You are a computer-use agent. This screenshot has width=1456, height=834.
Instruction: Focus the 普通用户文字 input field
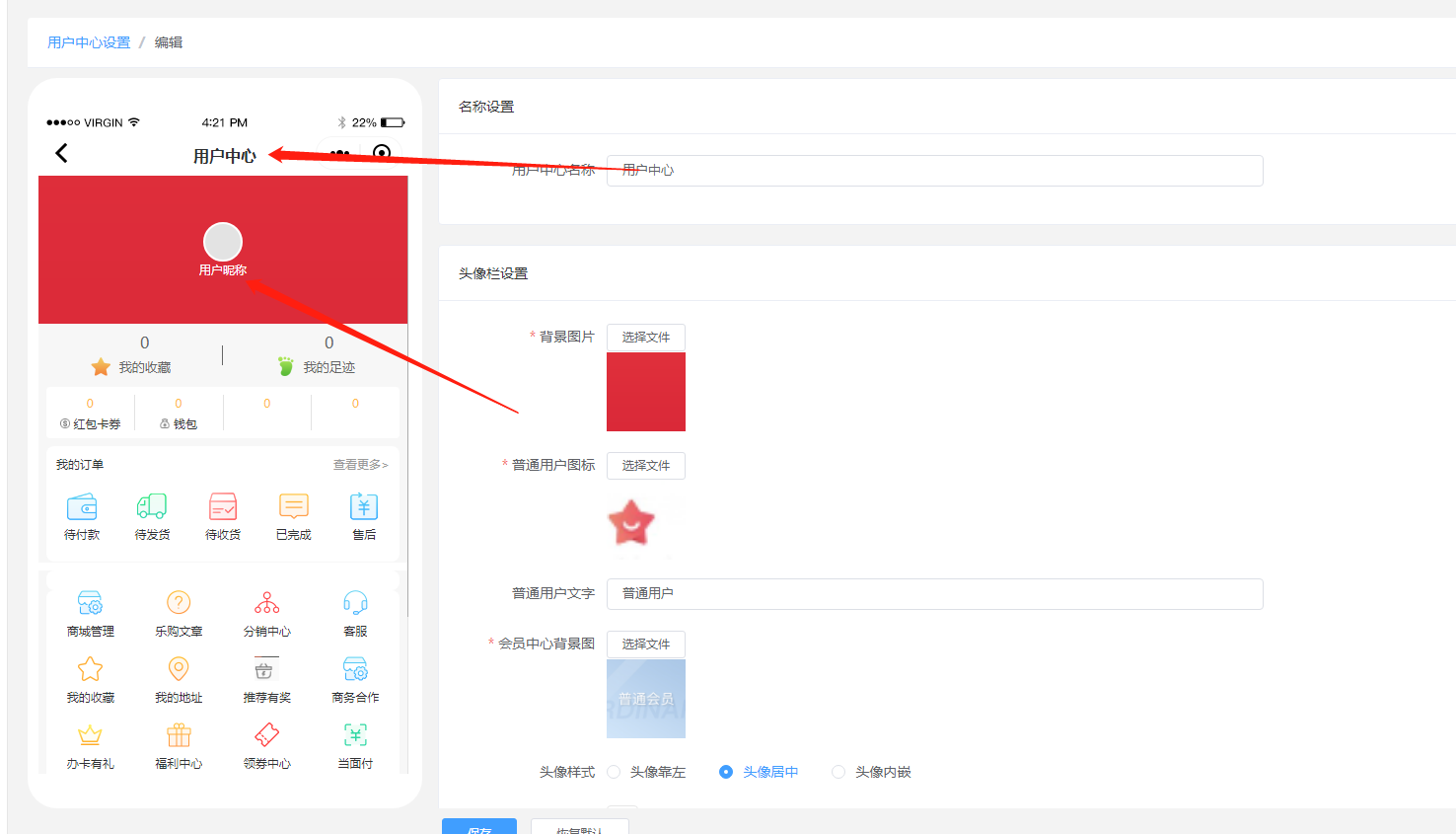pyautogui.click(x=935, y=594)
